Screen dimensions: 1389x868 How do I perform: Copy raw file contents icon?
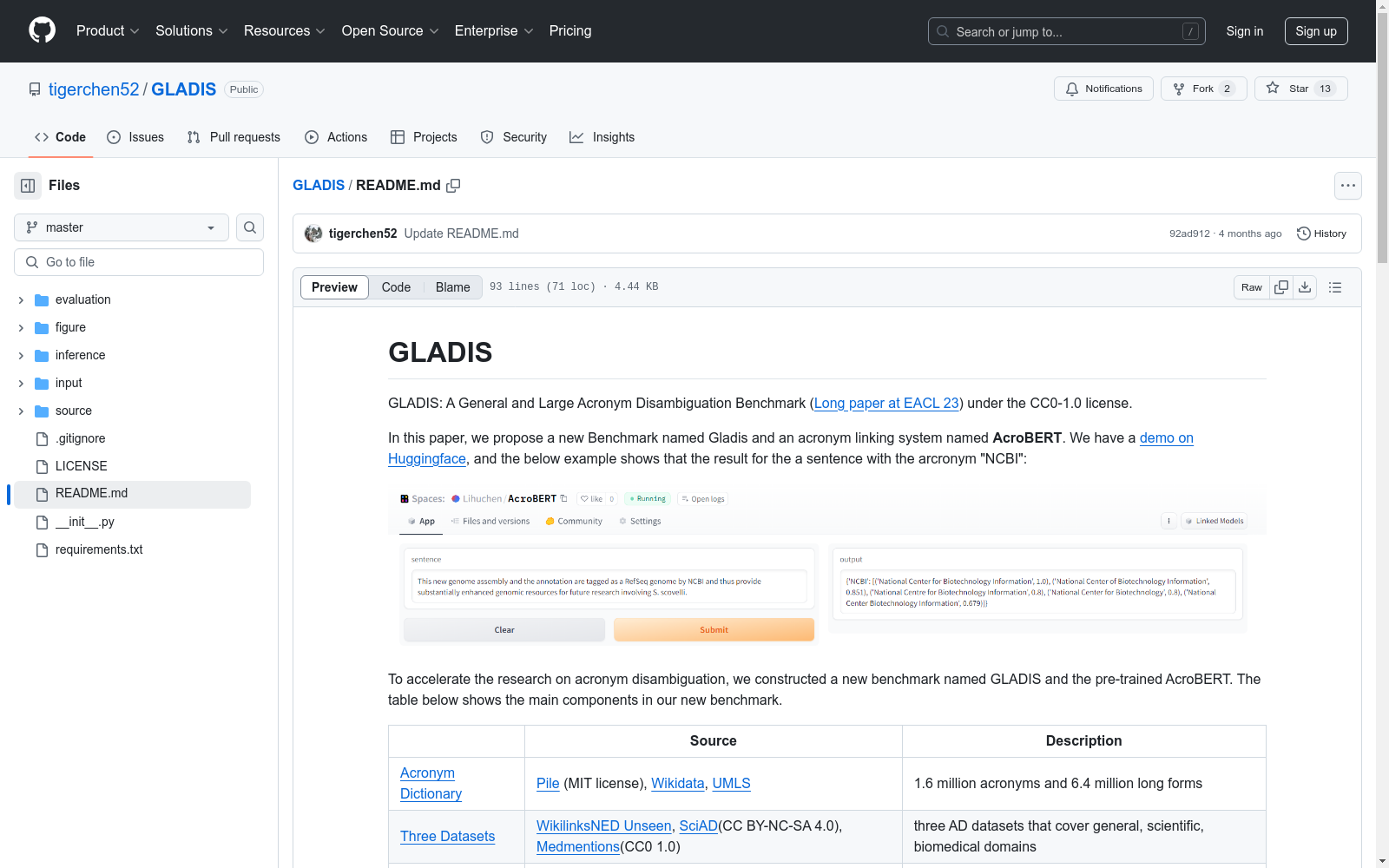(1281, 287)
